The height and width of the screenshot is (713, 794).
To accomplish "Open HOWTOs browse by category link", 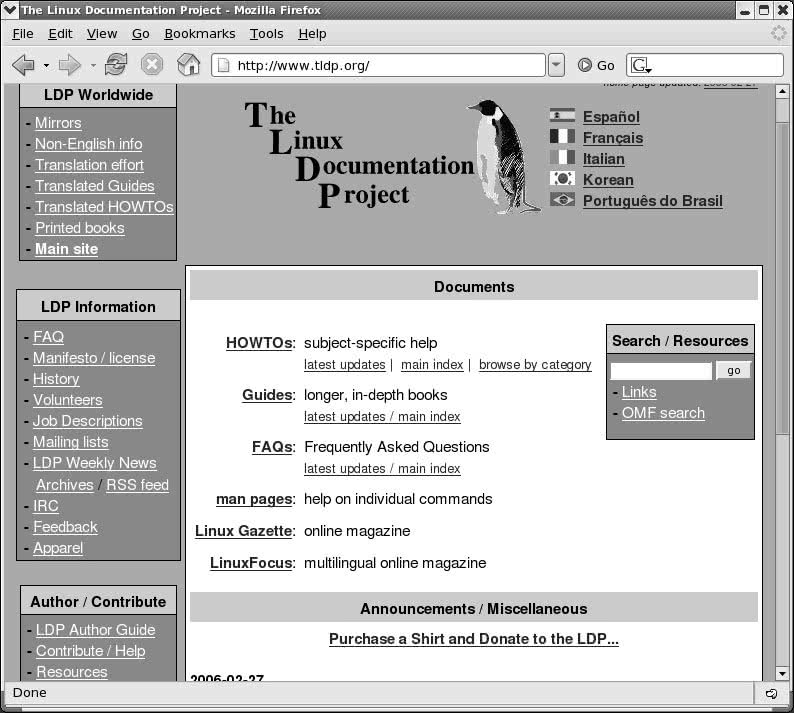I will 535,365.
